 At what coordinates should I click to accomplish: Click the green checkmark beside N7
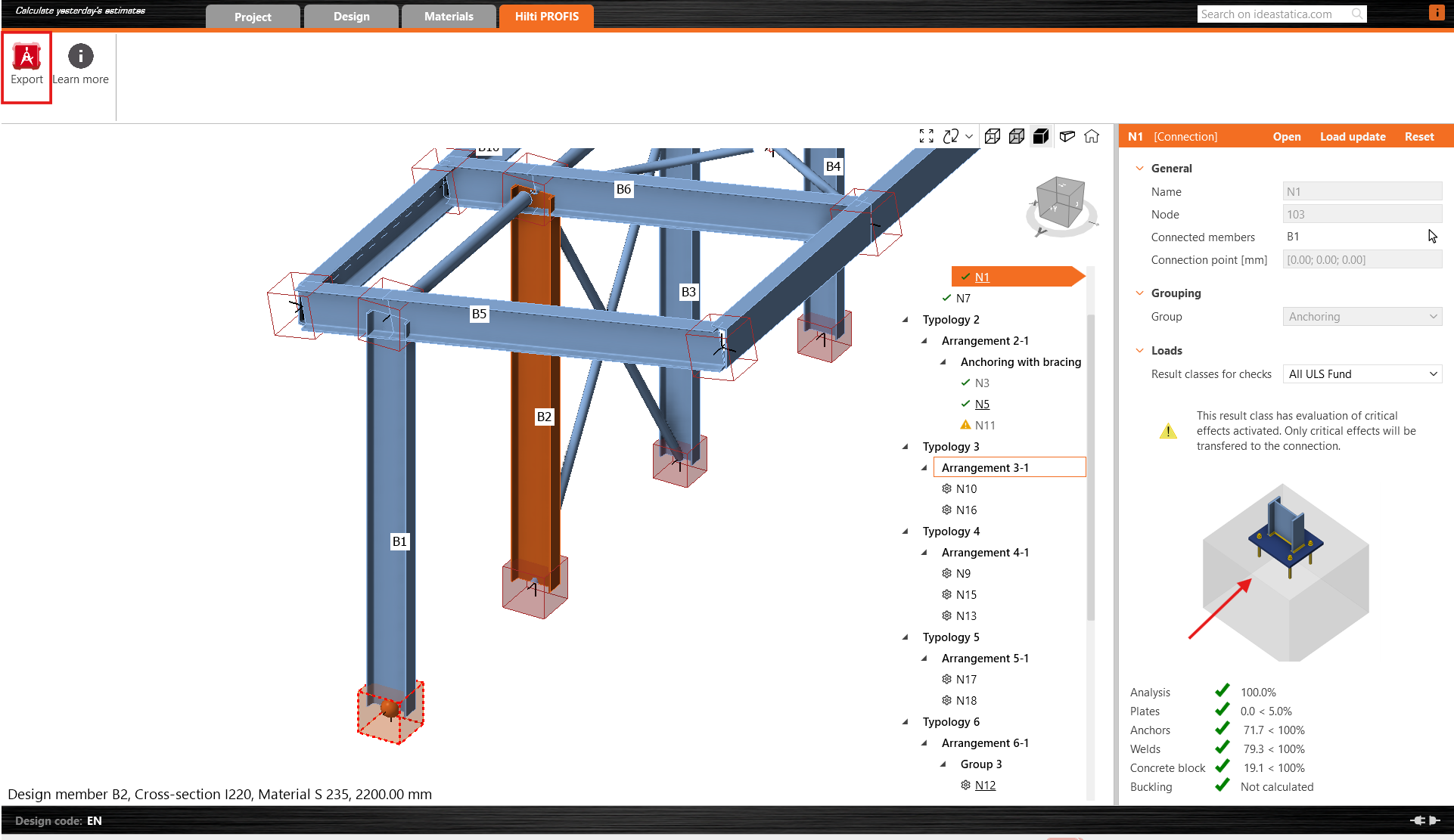pyautogui.click(x=948, y=297)
